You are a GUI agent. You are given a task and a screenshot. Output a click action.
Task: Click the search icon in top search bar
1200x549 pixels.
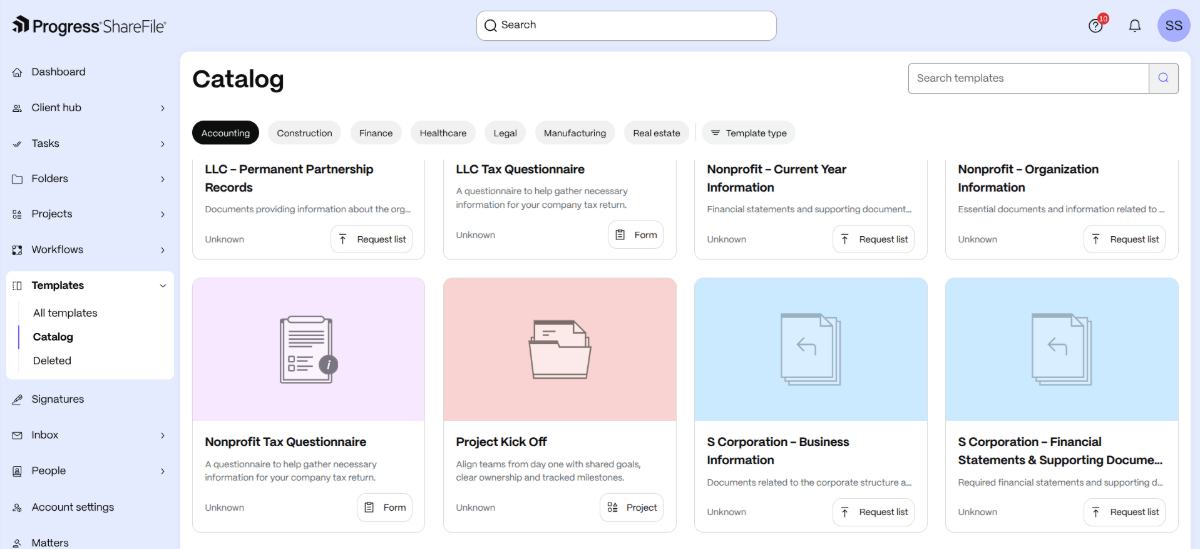click(490, 25)
